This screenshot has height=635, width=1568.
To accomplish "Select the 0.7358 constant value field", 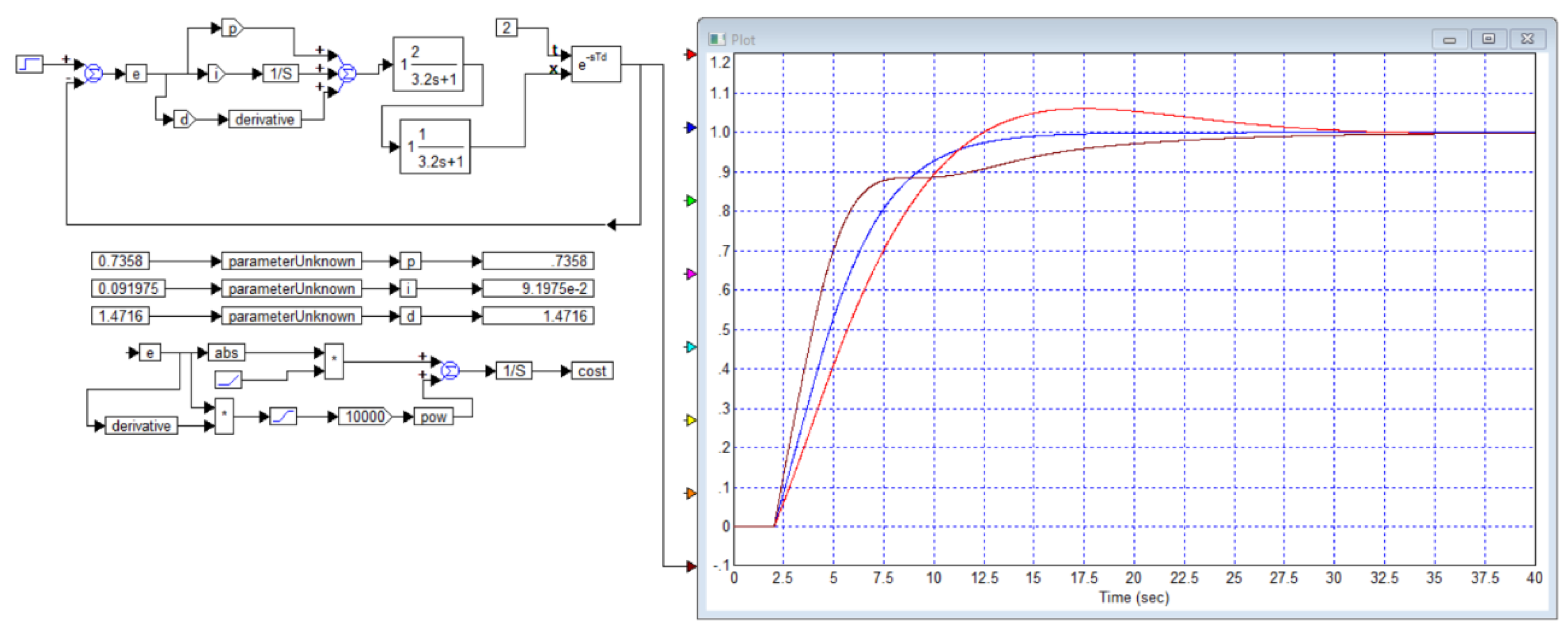I will point(120,261).
